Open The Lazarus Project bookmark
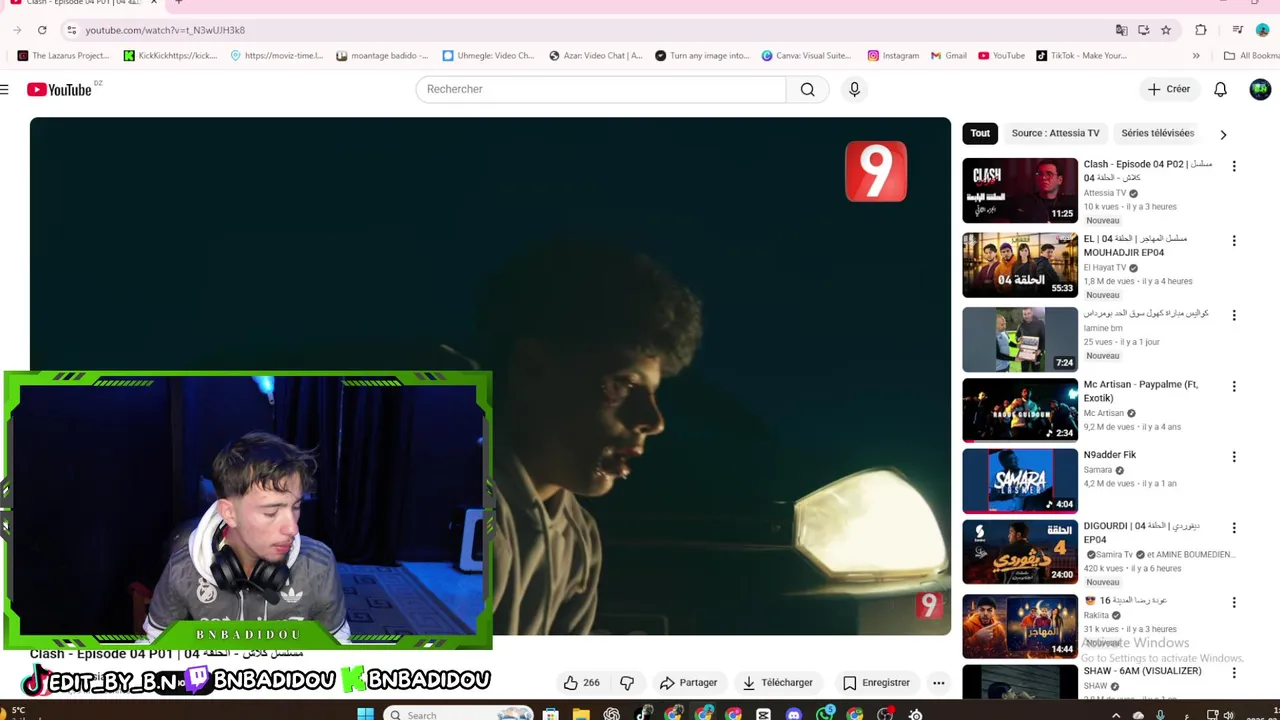 pyautogui.click(x=63, y=56)
